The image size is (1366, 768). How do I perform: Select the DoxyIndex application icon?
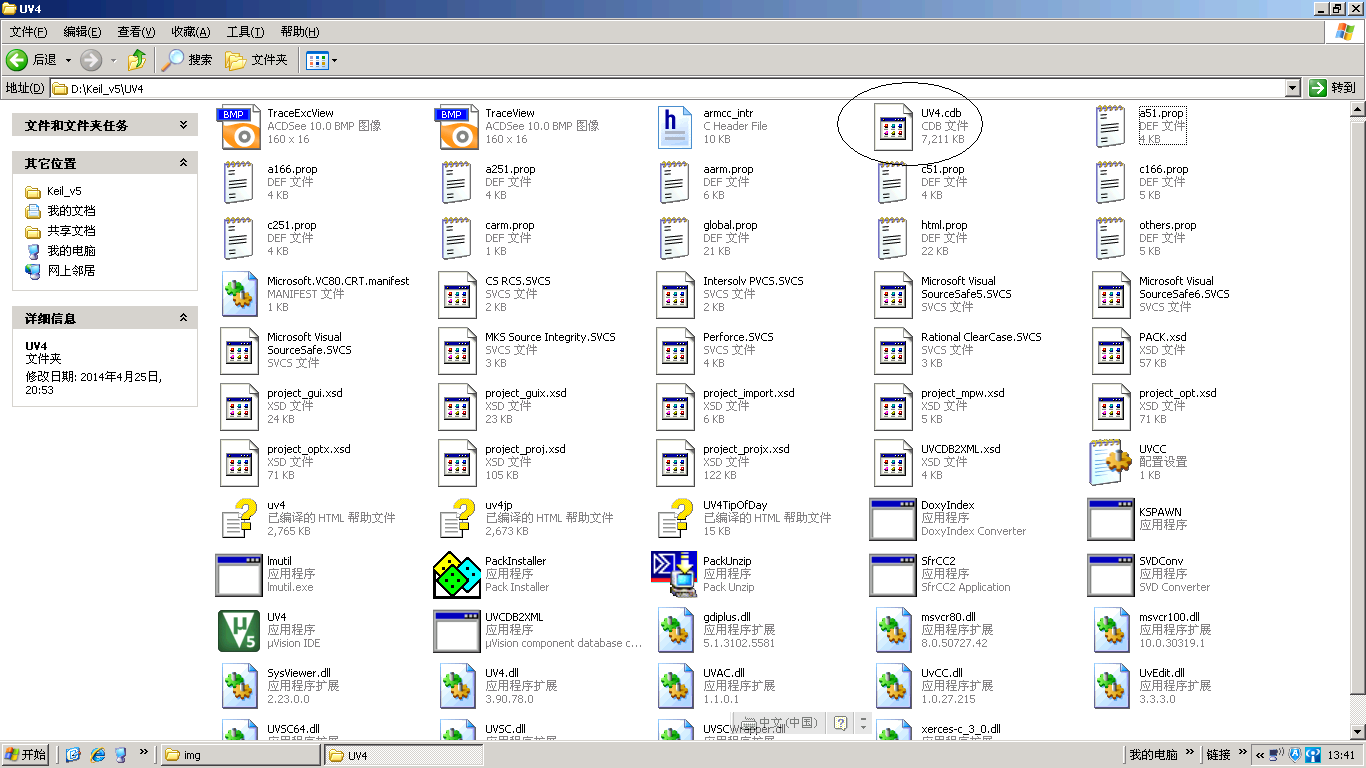893,518
